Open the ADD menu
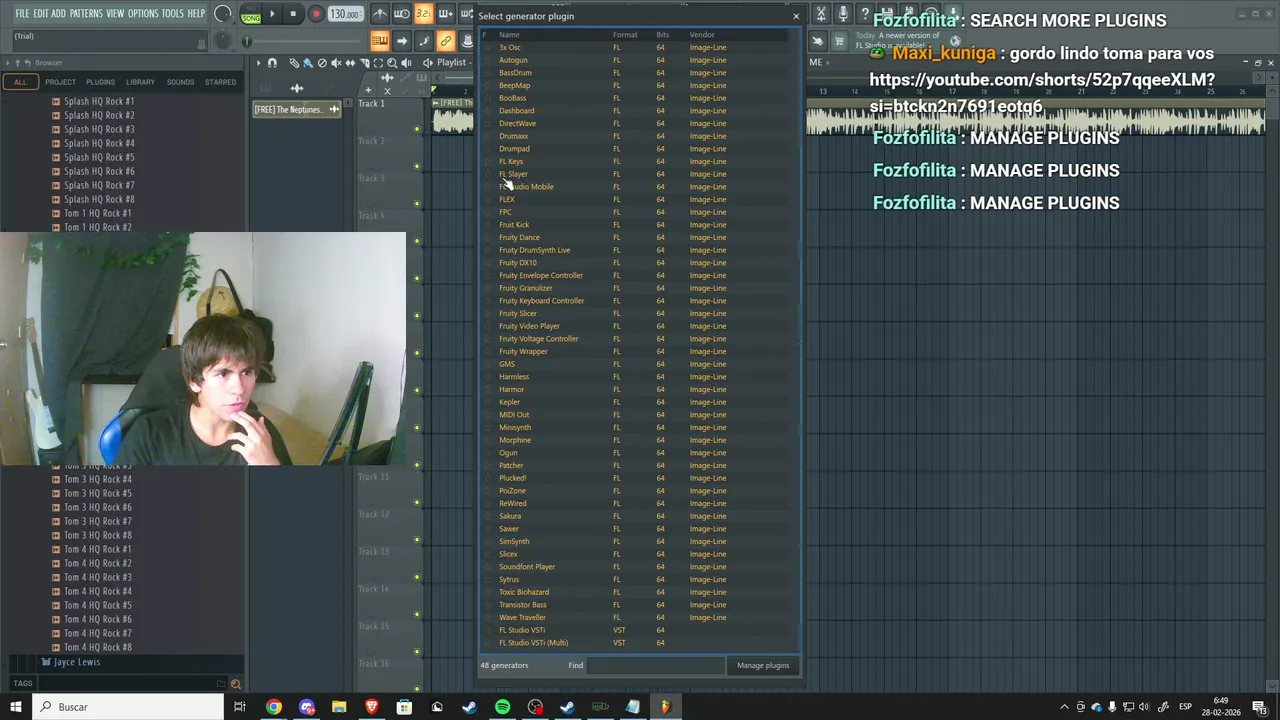The width and height of the screenshot is (1280, 720). (x=59, y=13)
